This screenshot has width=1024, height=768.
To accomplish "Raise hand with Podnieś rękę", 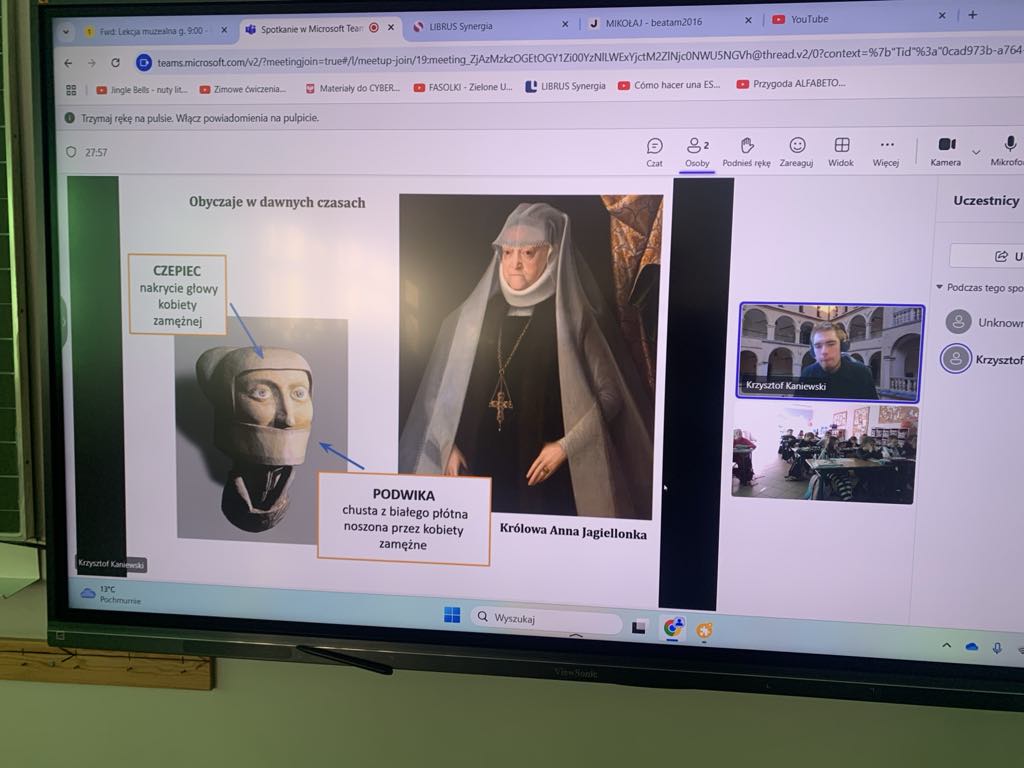I will coord(746,153).
